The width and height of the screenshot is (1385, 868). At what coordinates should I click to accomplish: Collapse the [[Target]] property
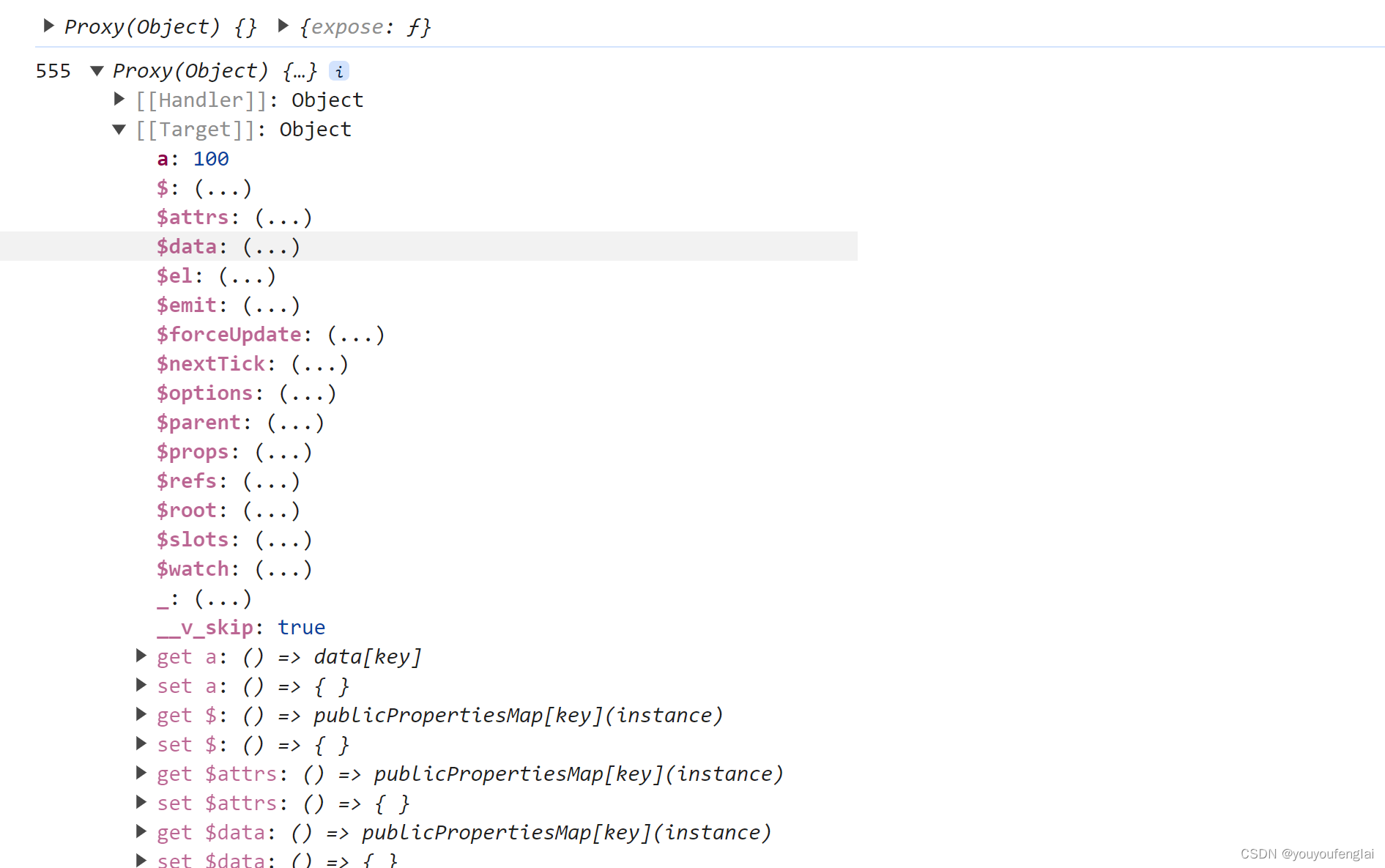pyautogui.click(x=119, y=130)
